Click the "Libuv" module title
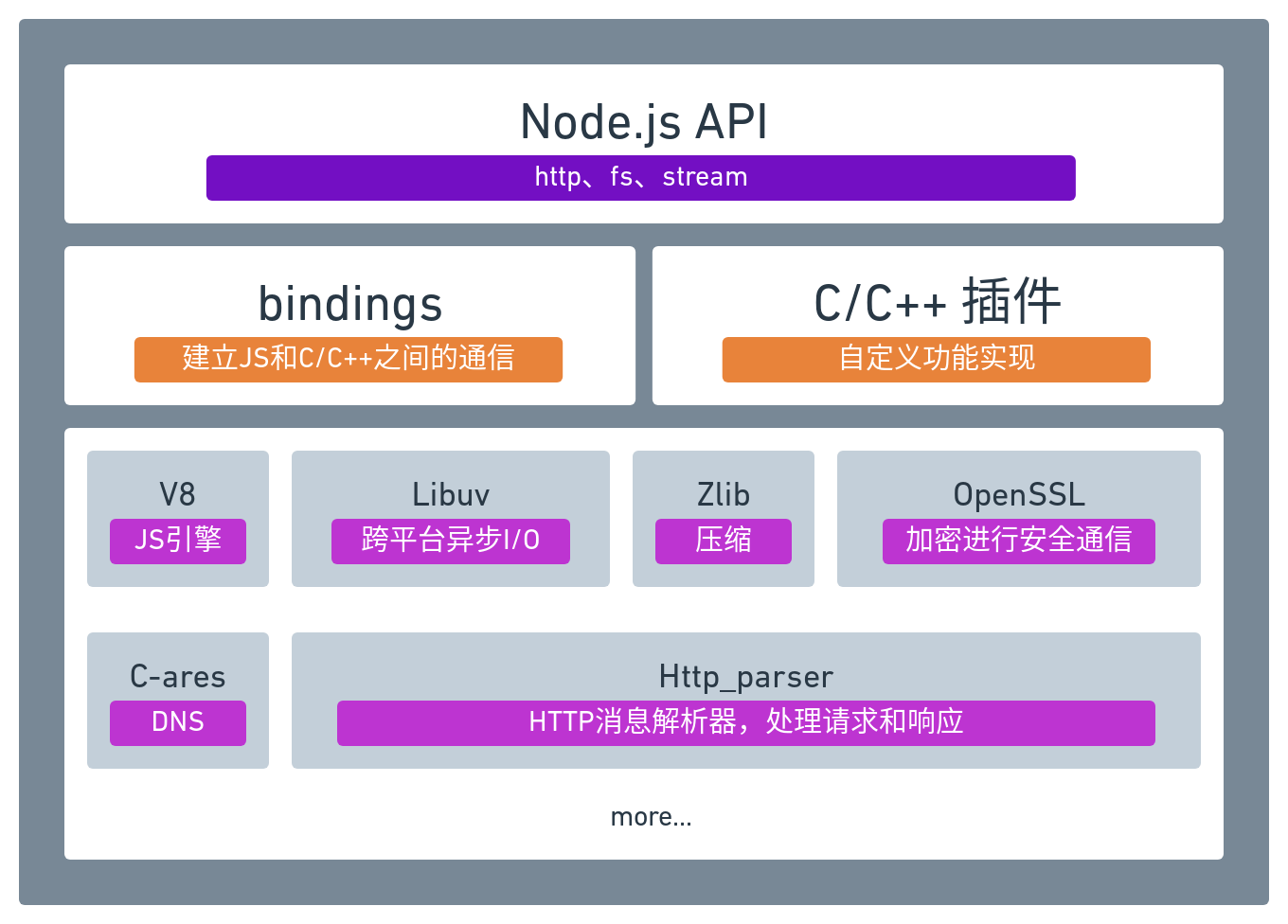1288x924 pixels. tap(451, 495)
